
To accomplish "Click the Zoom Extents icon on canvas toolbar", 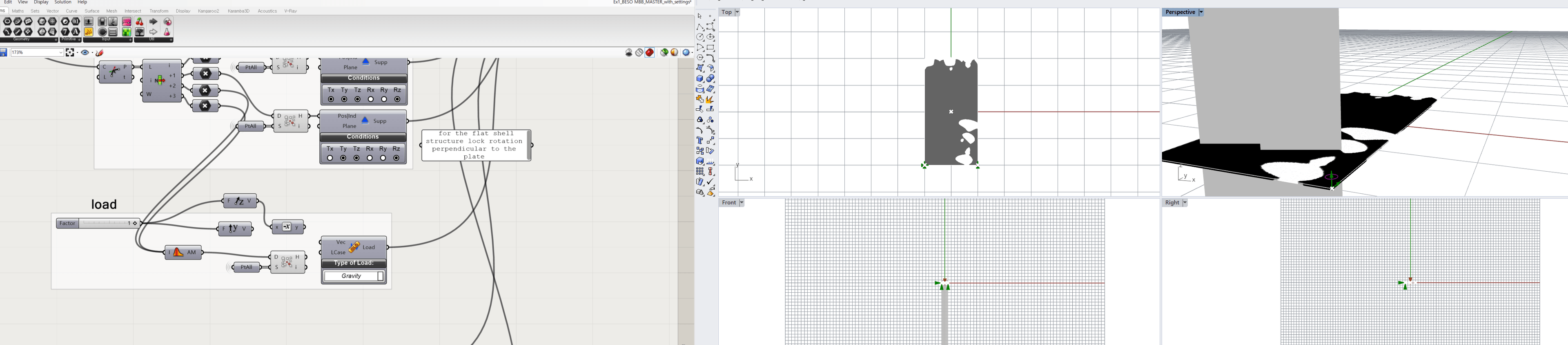I will point(70,52).
